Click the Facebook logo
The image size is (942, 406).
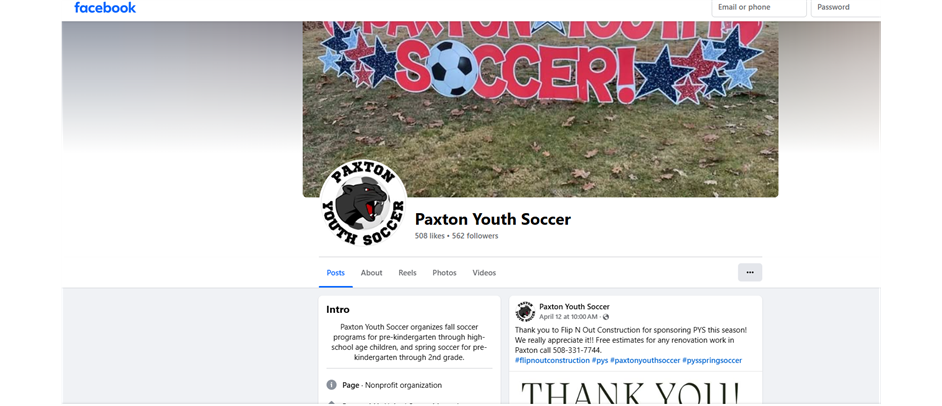[x=105, y=8]
